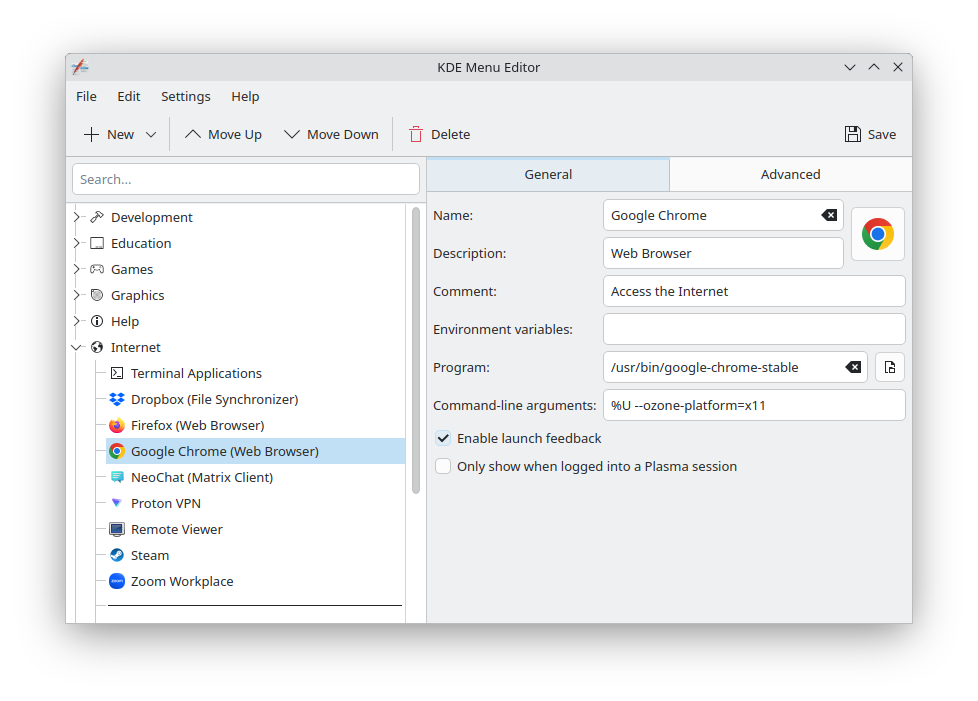Click the Proton VPN icon
978x701 pixels.
click(117, 503)
